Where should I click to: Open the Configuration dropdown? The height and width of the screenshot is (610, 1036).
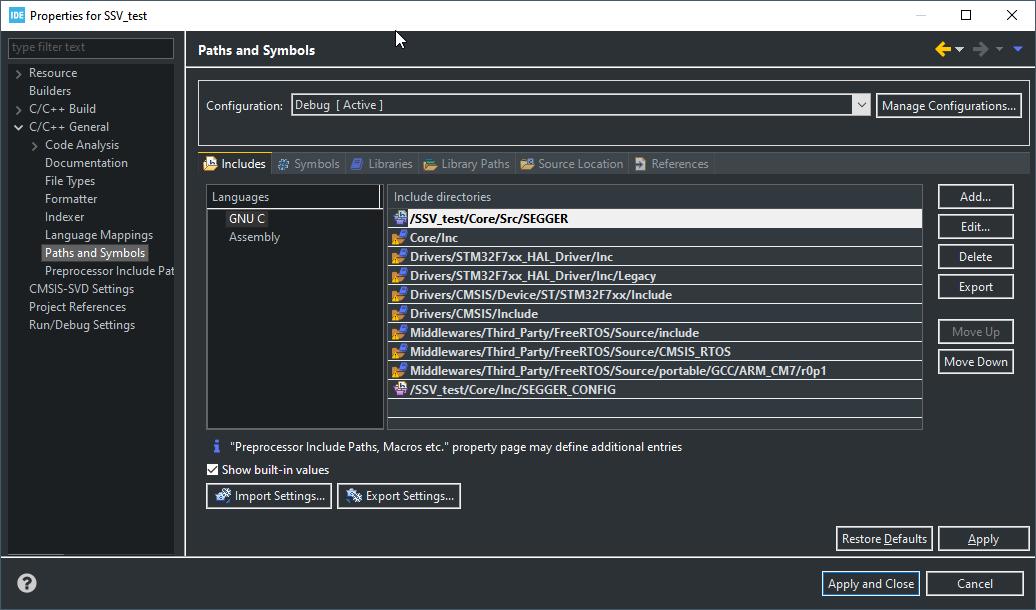tap(861, 105)
